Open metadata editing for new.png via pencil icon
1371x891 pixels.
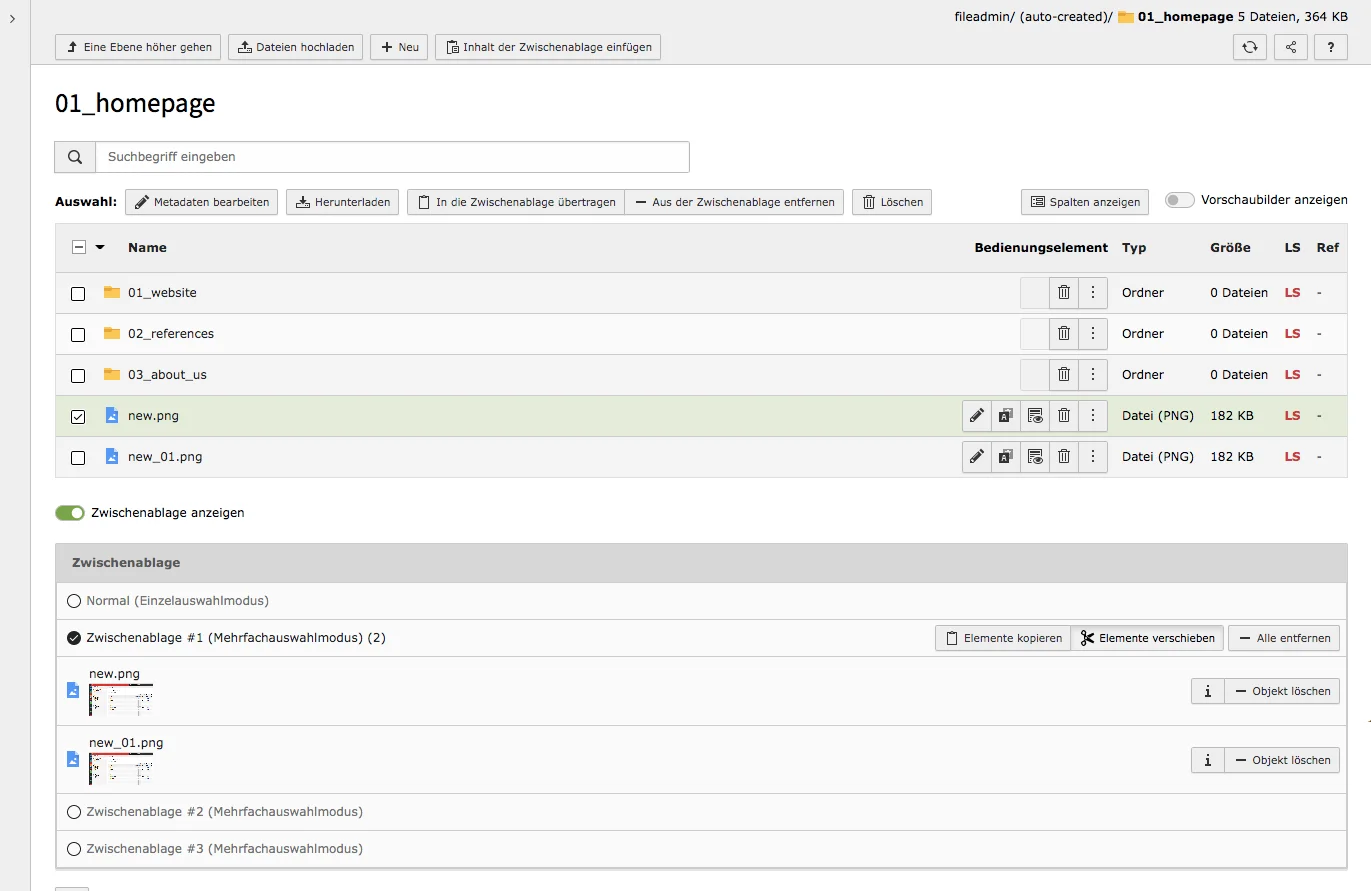(x=976, y=415)
